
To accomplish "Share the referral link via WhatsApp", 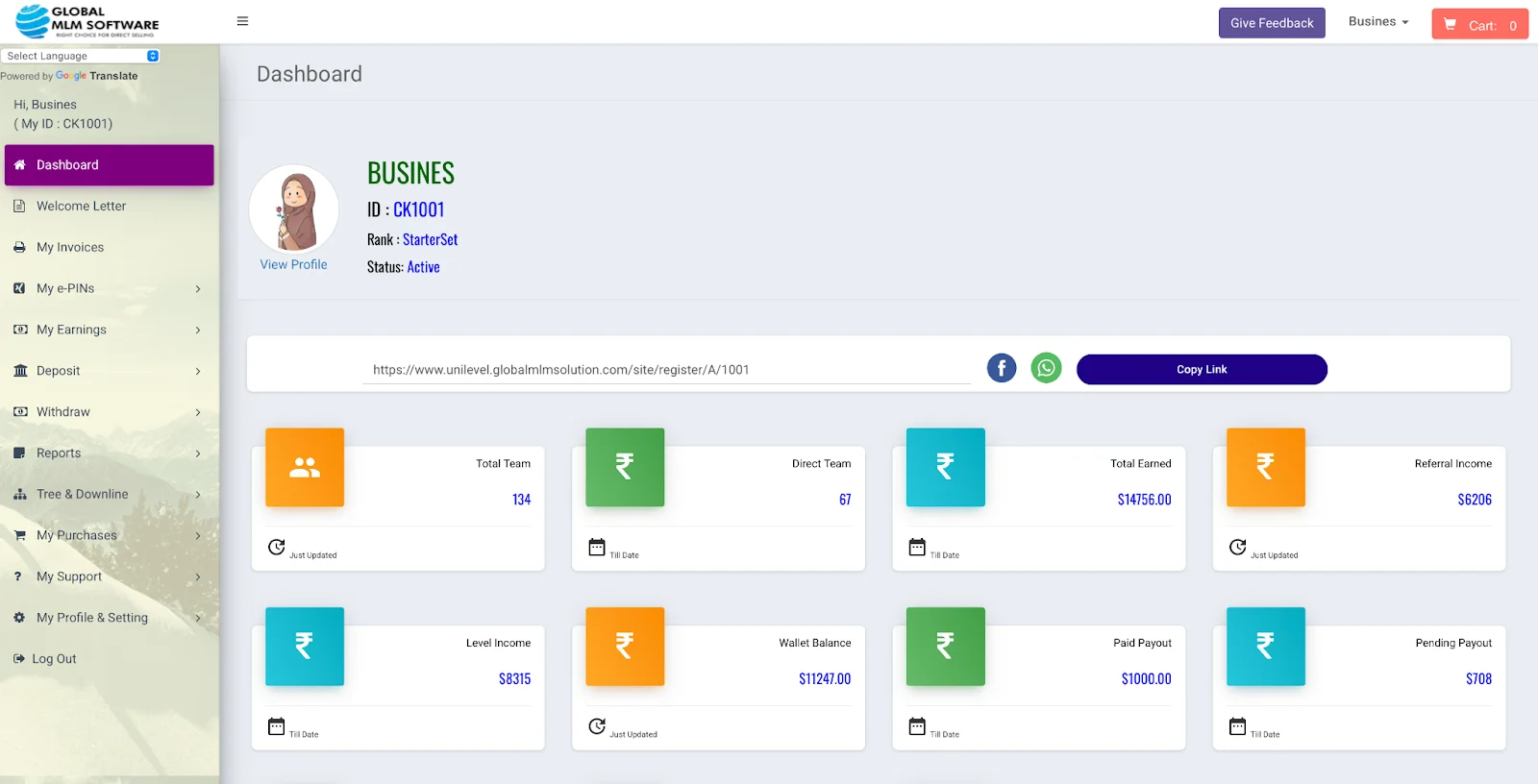I will (1046, 368).
